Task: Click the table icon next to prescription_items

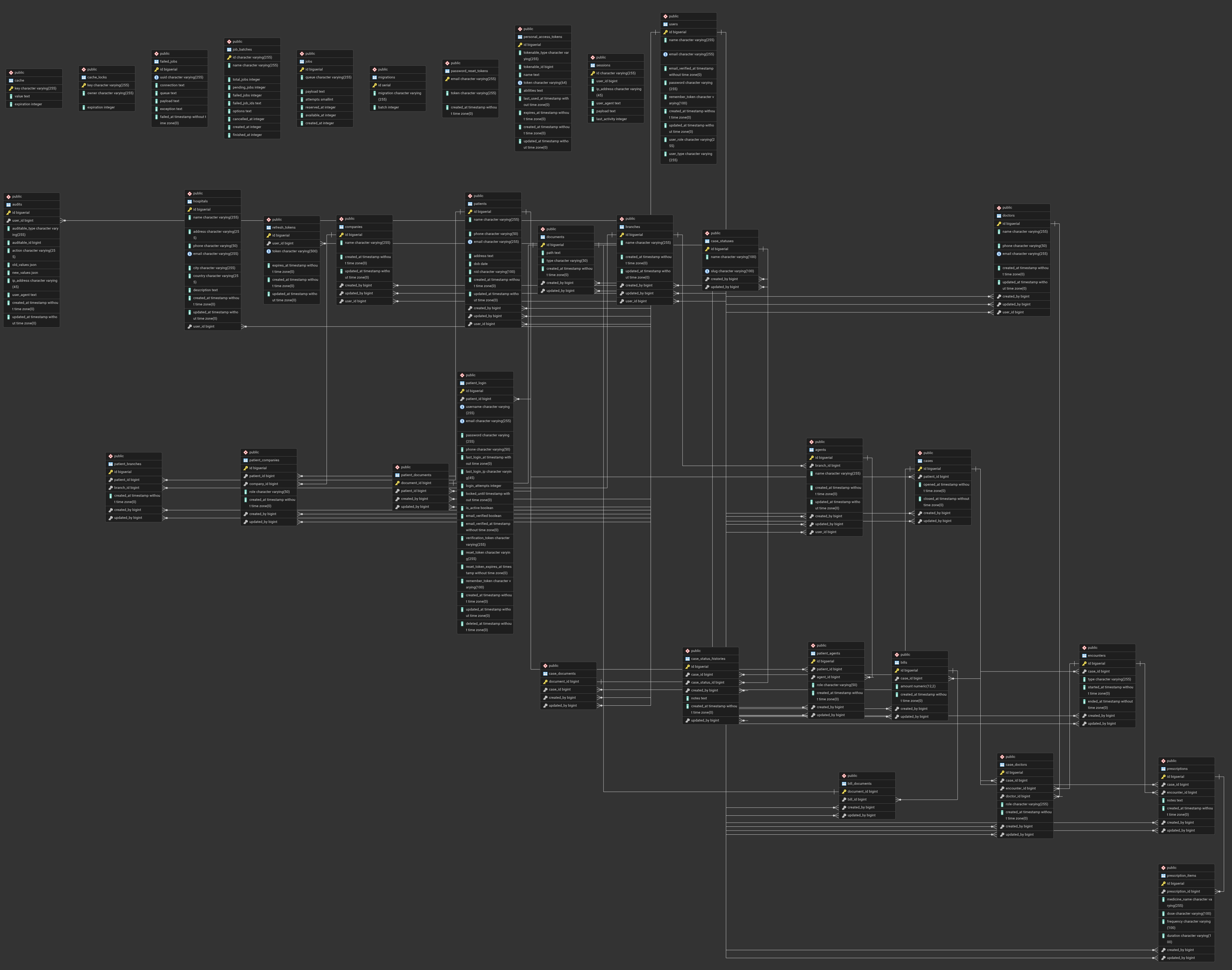Action: pyautogui.click(x=1163, y=876)
